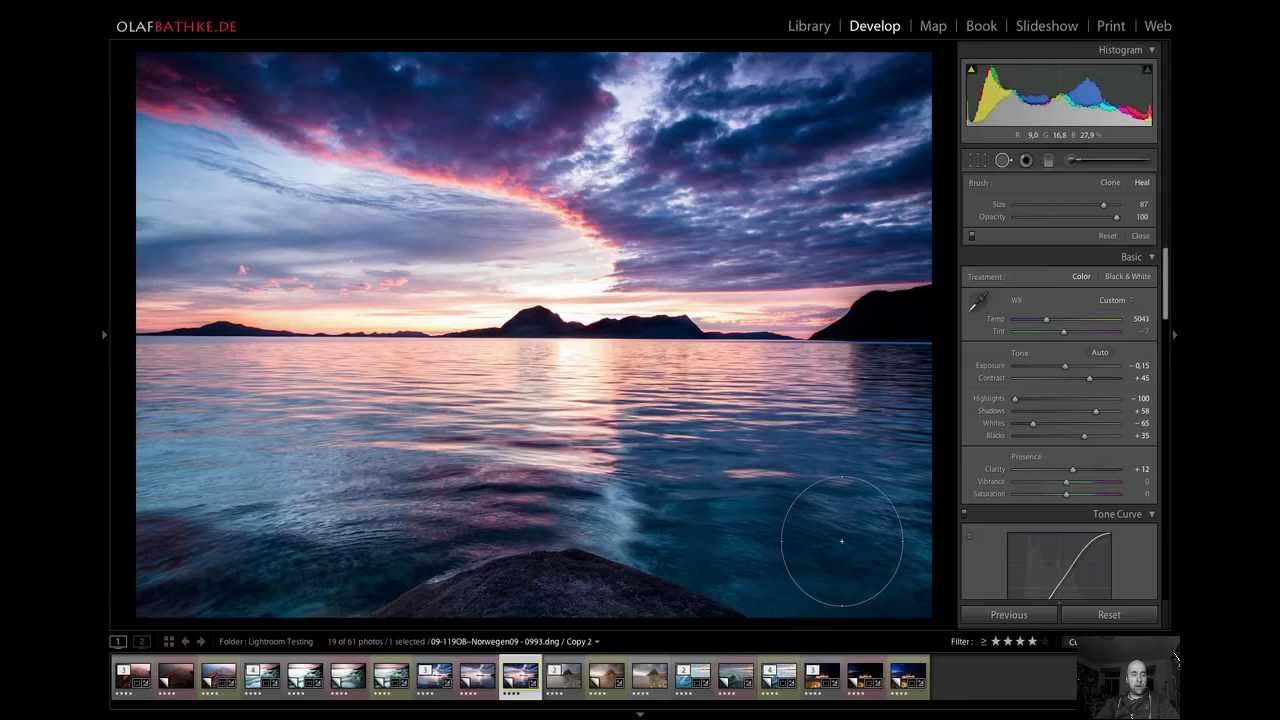The height and width of the screenshot is (720, 1280).
Task: Pick the White Balance eyedropper tool
Action: pos(977,303)
